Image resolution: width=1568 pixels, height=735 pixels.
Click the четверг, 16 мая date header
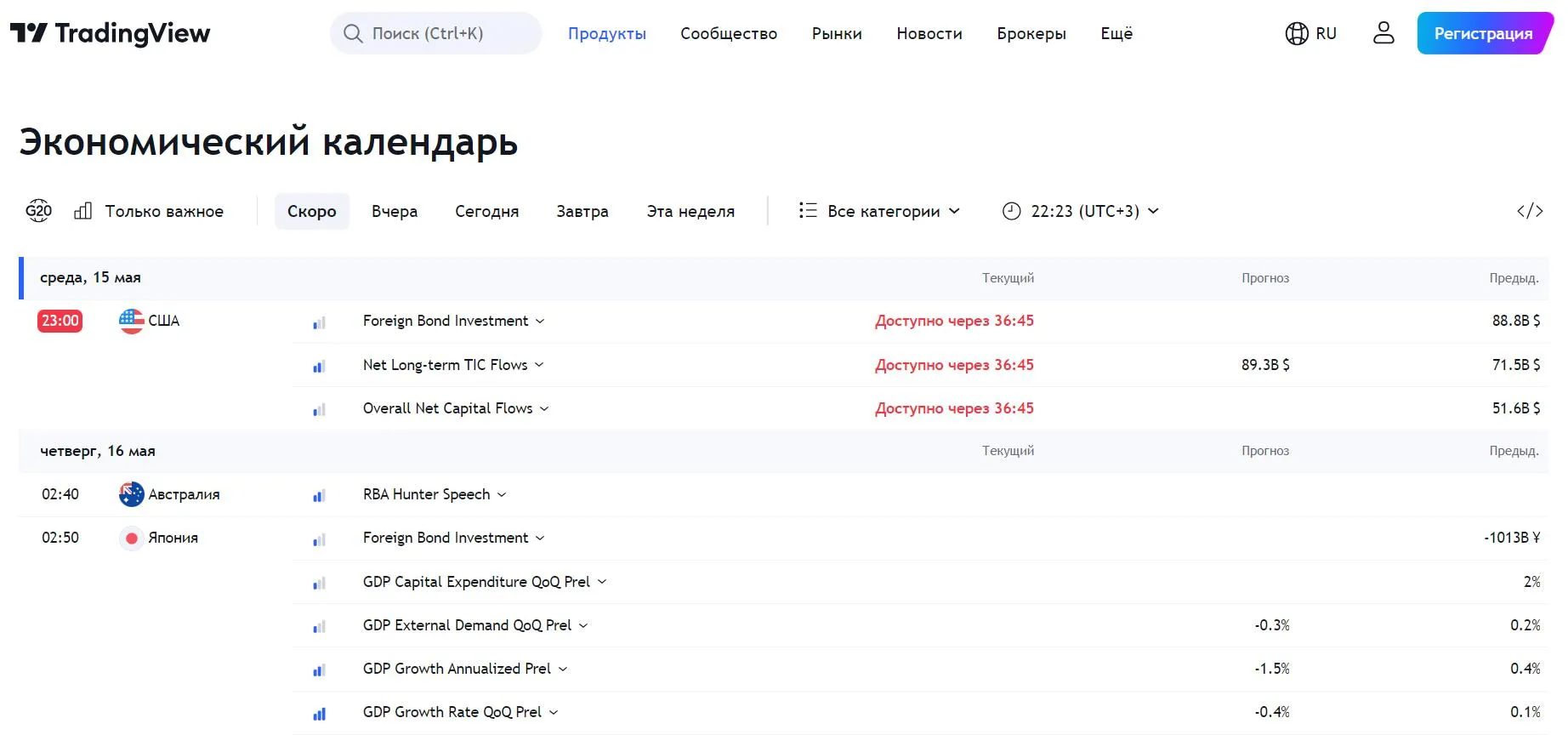pos(98,451)
